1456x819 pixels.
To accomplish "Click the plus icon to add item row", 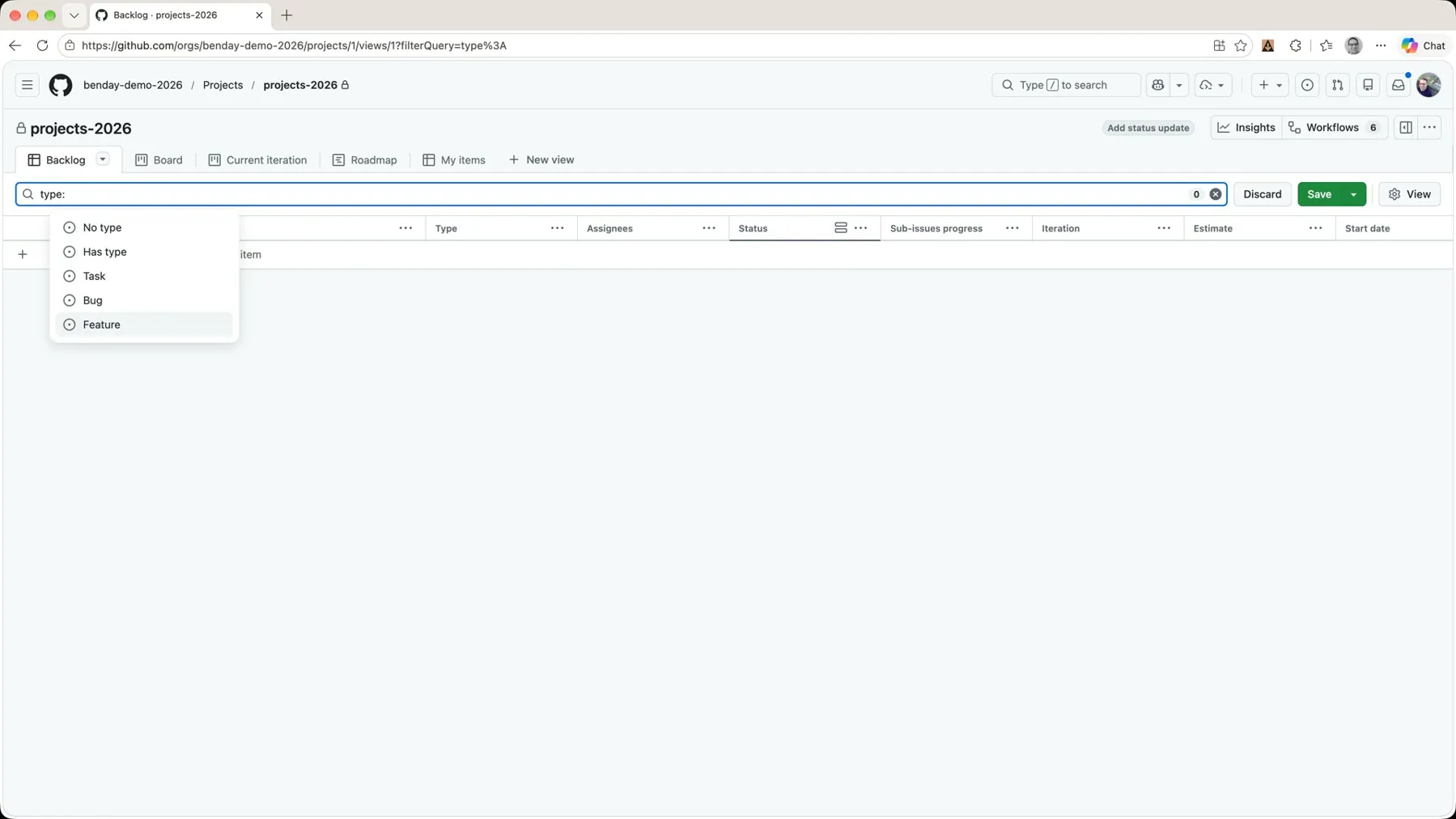I will (23, 254).
